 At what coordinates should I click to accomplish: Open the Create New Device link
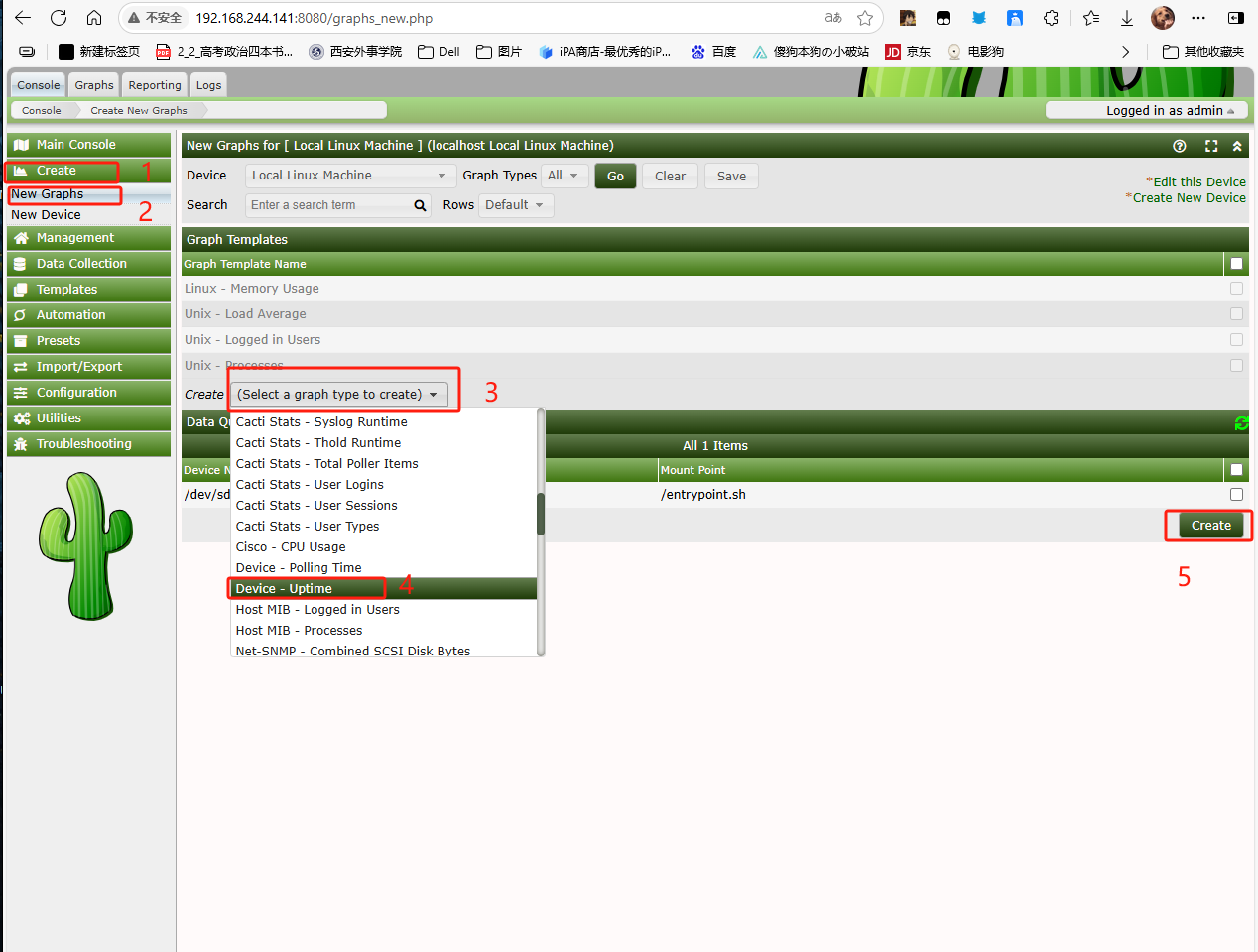pos(1190,198)
